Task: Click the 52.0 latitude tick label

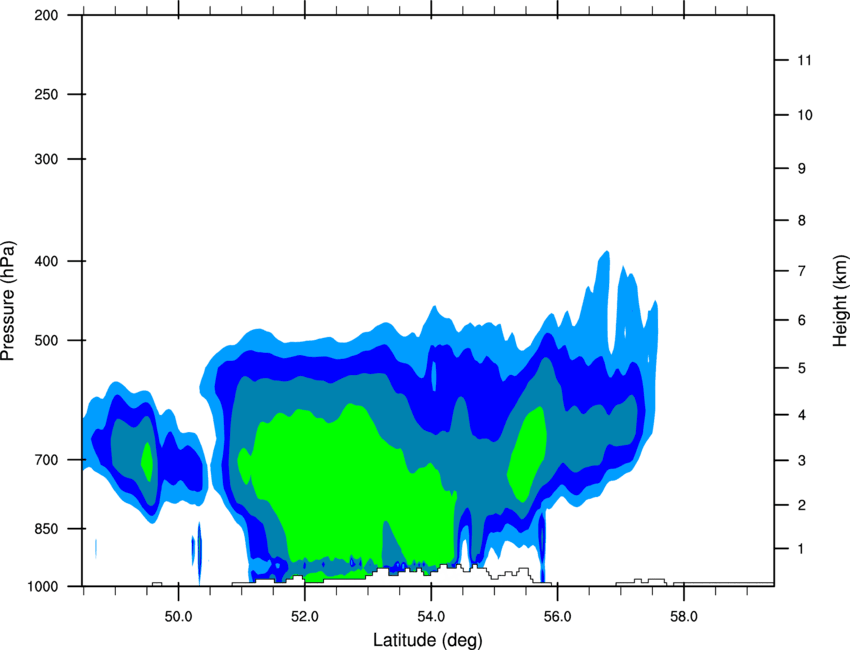Action: pos(305,617)
